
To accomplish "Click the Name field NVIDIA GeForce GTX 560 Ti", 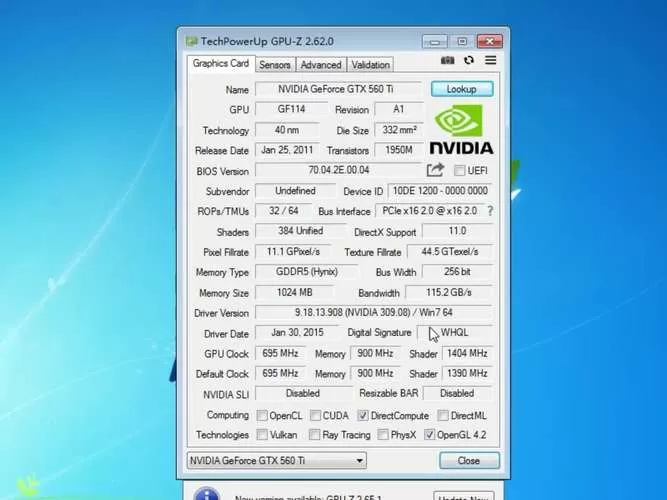I will point(338,89).
